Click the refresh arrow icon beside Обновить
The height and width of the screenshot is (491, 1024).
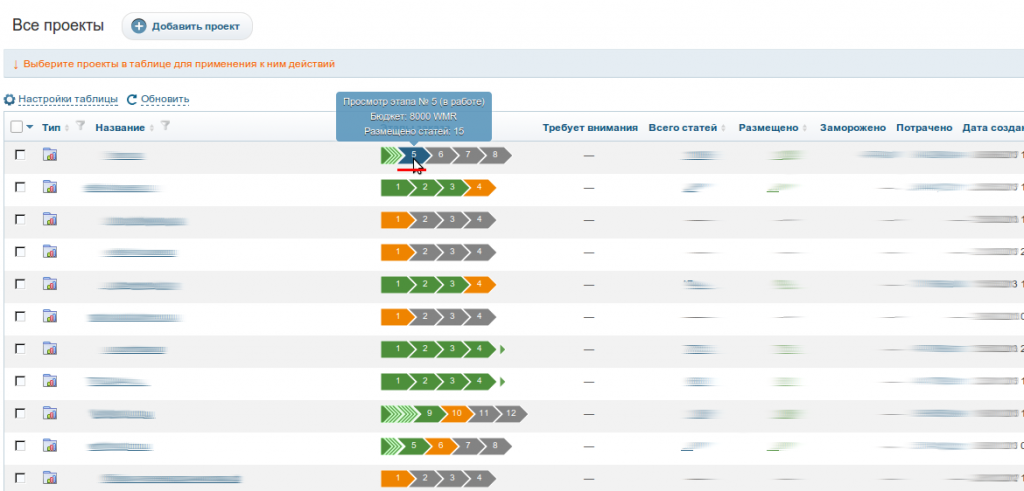click(132, 100)
